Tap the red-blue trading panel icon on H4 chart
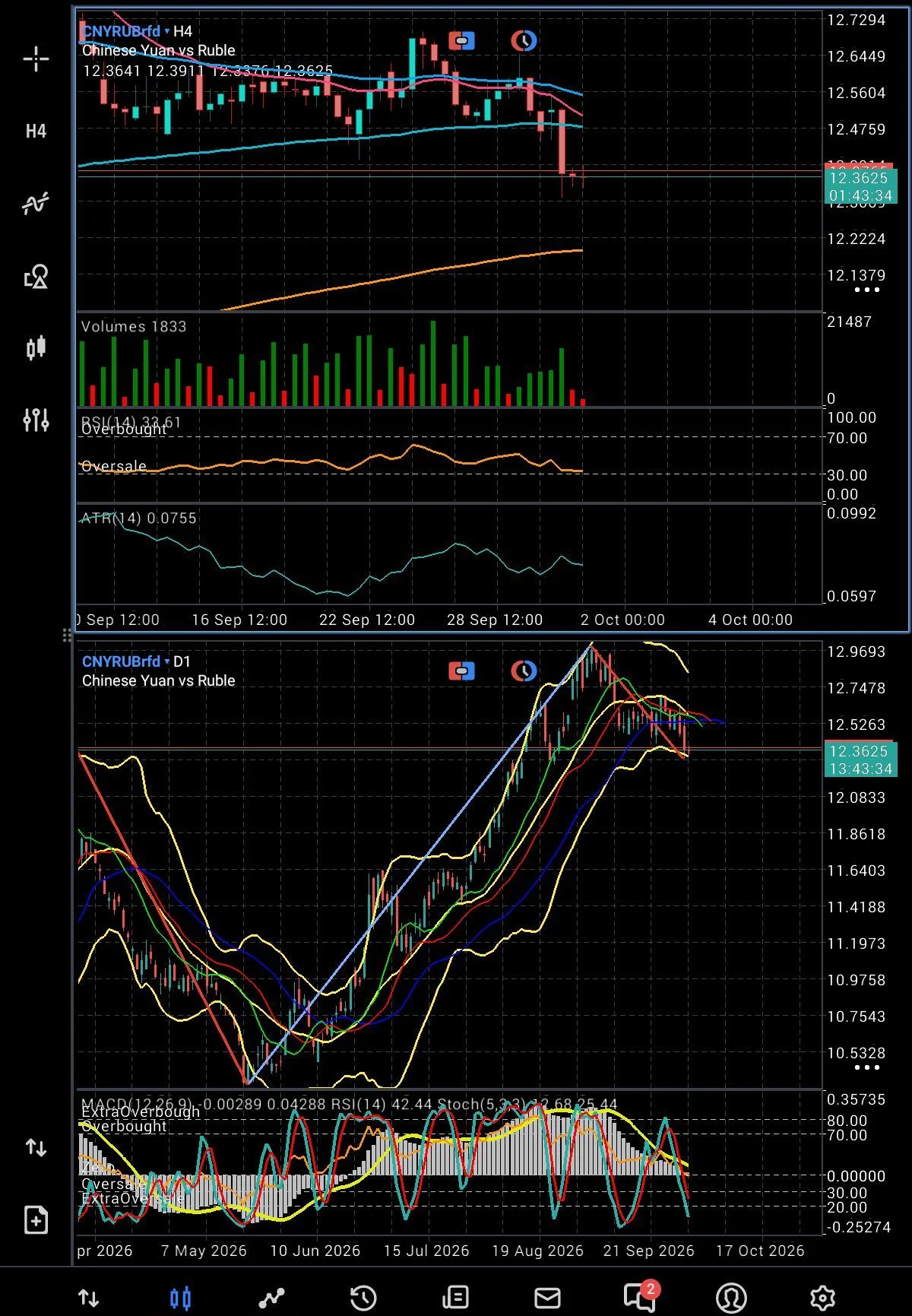912x1316 pixels. coord(461,40)
